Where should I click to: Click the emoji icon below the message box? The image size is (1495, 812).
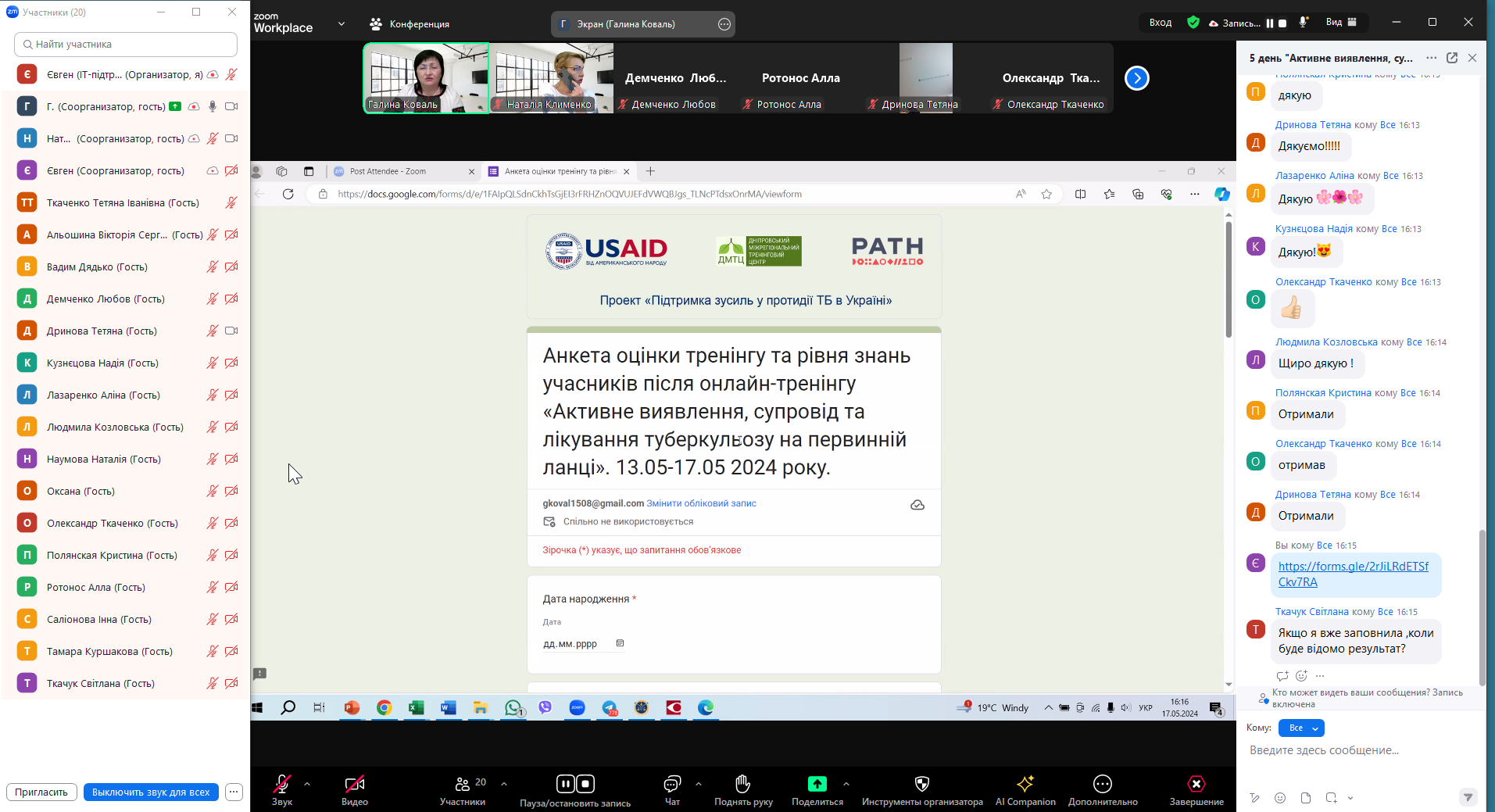click(x=1279, y=798)
